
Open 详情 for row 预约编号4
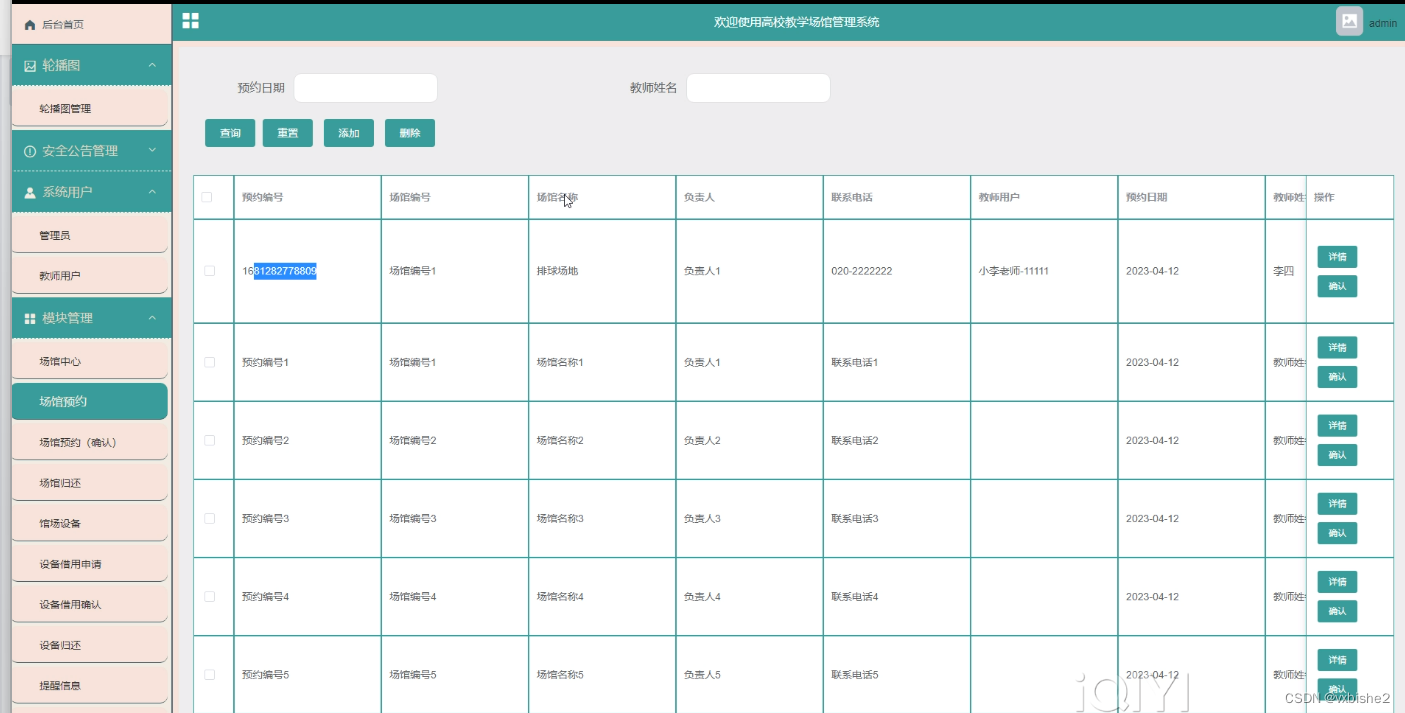tap(1337, 582)
